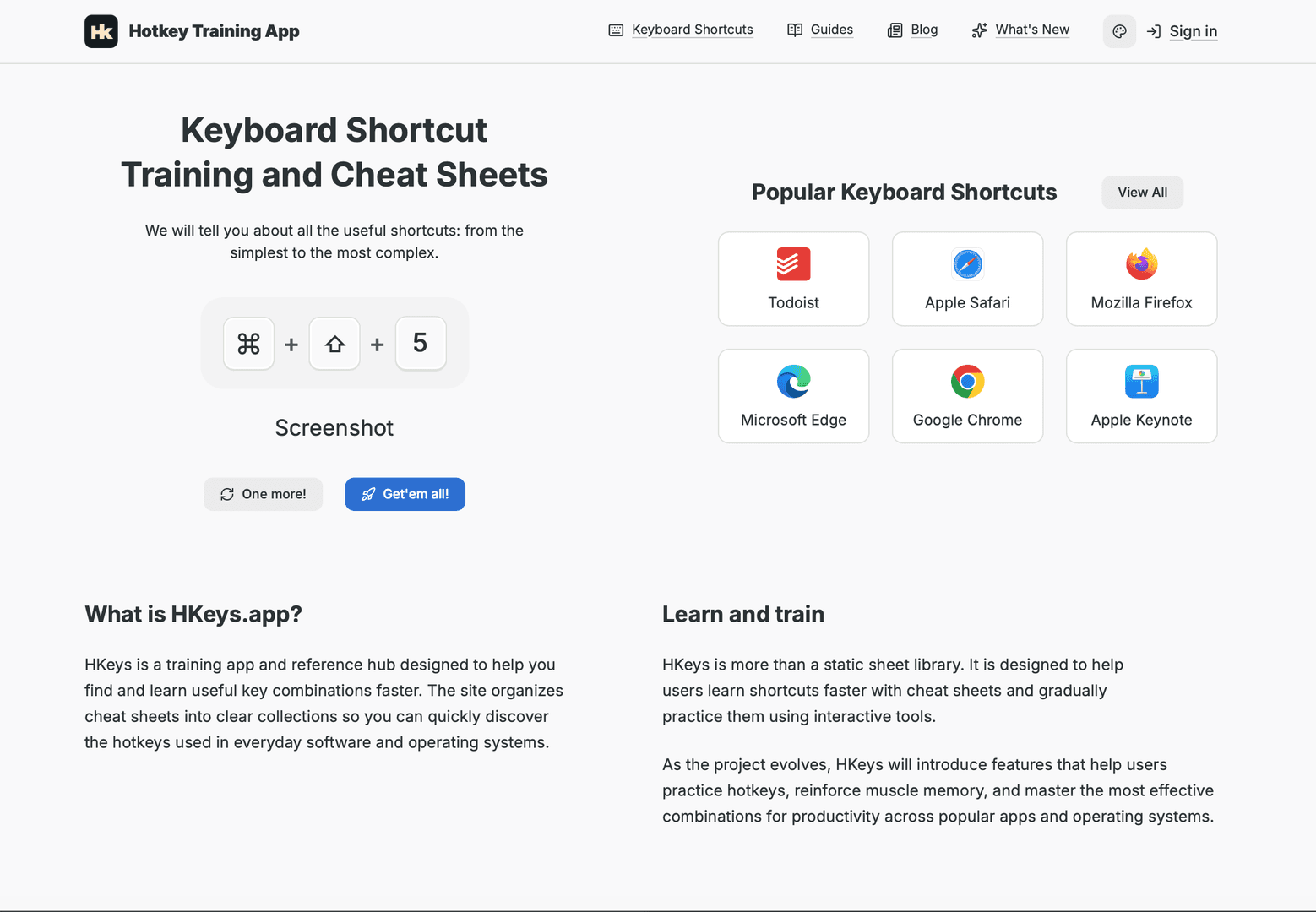The width and height of the screenshot is (1316, 912).
Task: Click the number 5 key
Action: click(421, 344)
